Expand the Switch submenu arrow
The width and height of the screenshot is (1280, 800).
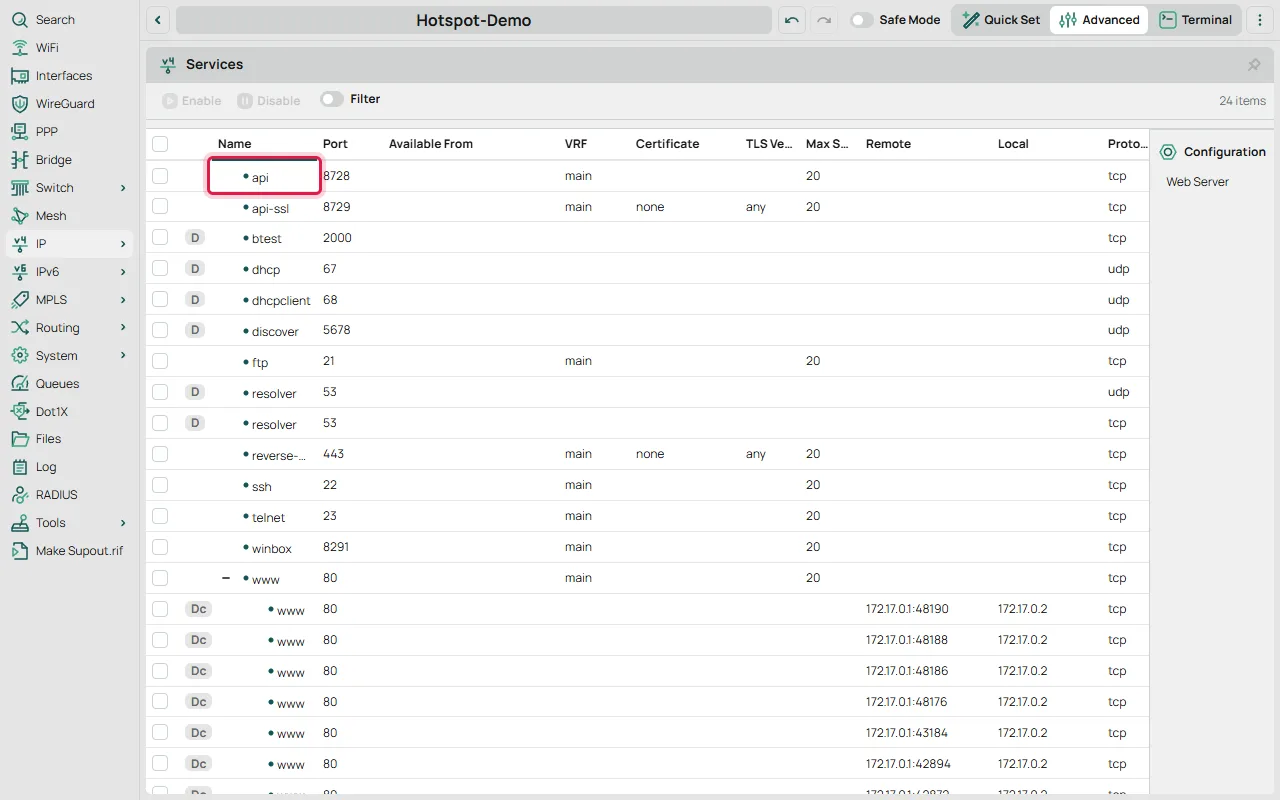coord(123,188)
